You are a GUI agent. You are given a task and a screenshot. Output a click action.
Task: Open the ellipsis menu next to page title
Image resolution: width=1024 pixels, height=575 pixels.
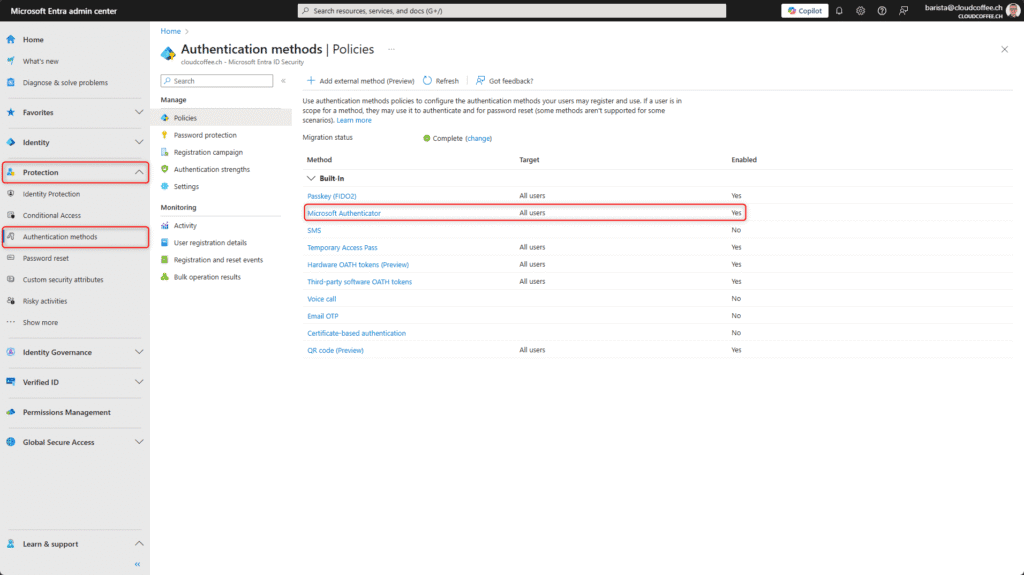(391, 50)
